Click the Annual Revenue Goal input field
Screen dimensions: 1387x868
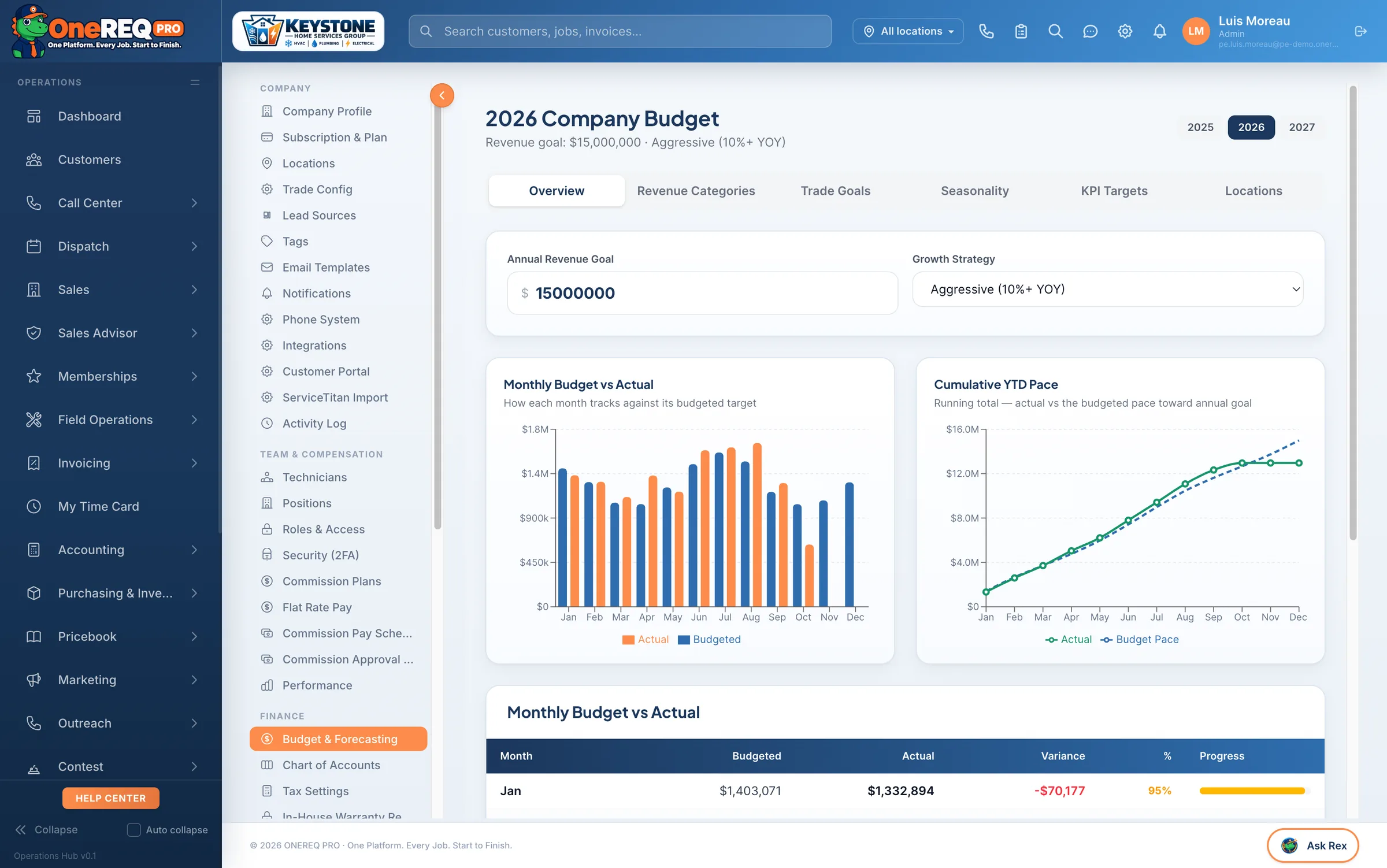702,293
